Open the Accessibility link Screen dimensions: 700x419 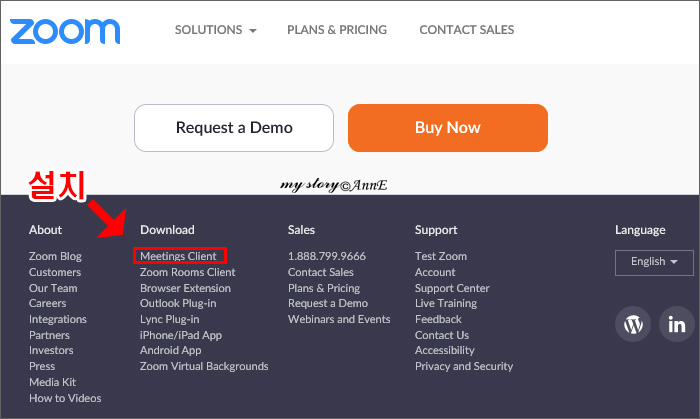(445, 351)
